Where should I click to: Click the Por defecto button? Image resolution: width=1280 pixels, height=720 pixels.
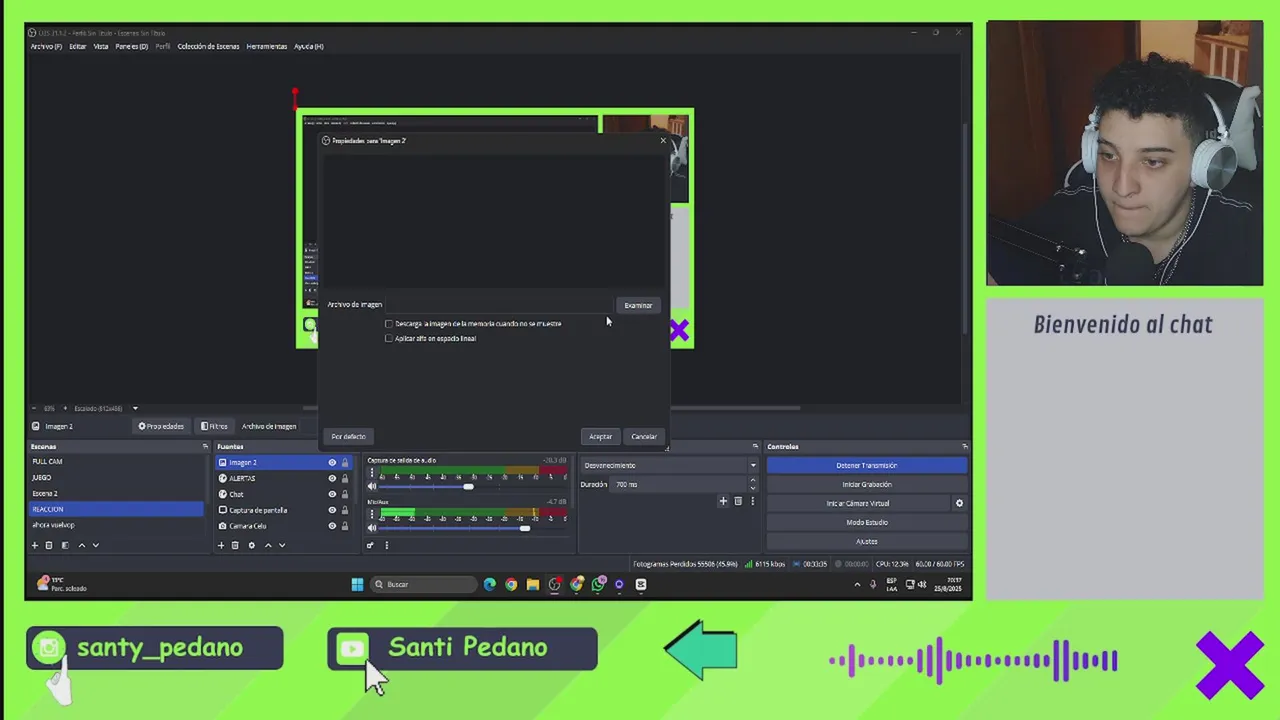[x=348, y=436]
